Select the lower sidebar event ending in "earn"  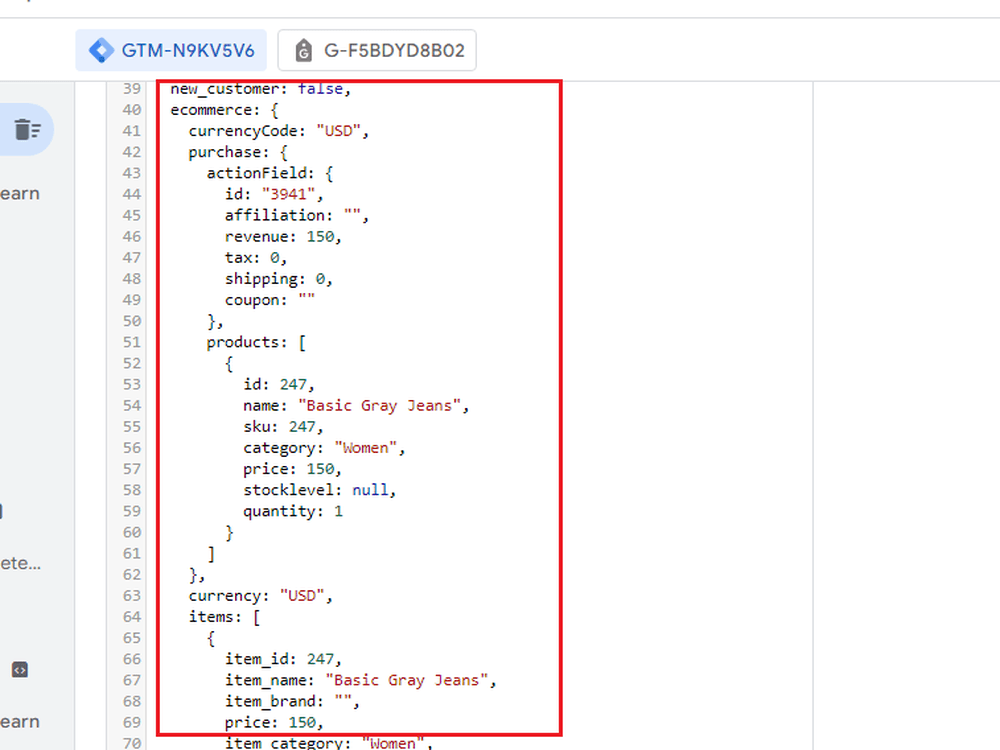tap(20, 721)
